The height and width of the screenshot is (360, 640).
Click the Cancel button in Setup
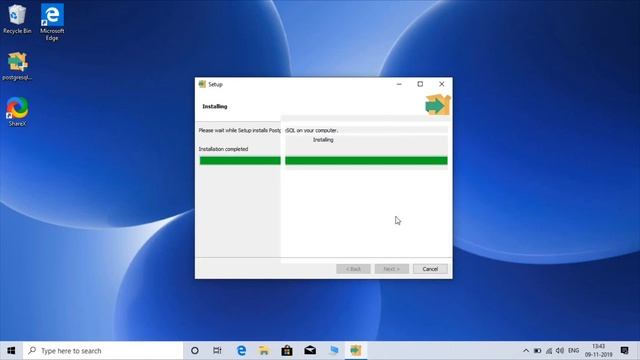[430, 269]
